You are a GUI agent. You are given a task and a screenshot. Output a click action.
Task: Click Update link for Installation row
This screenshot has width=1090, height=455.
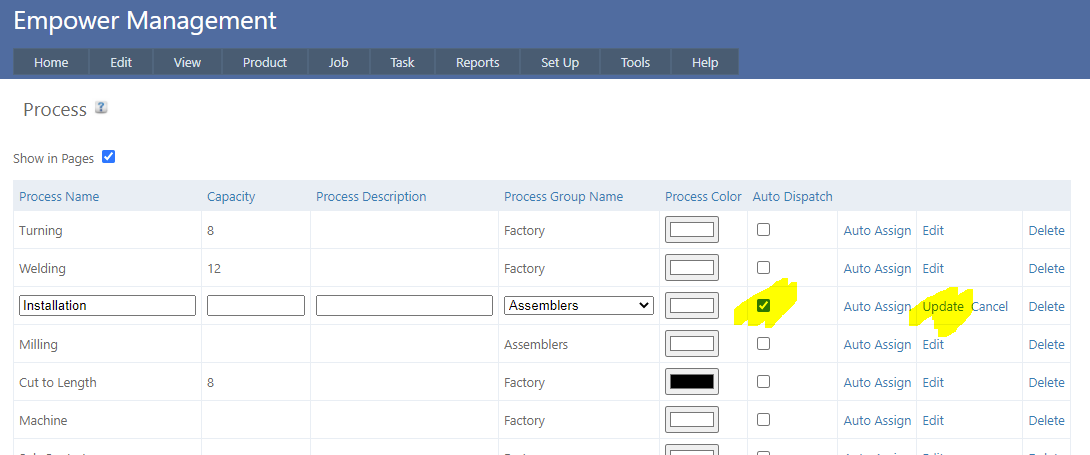click(943, 307)
